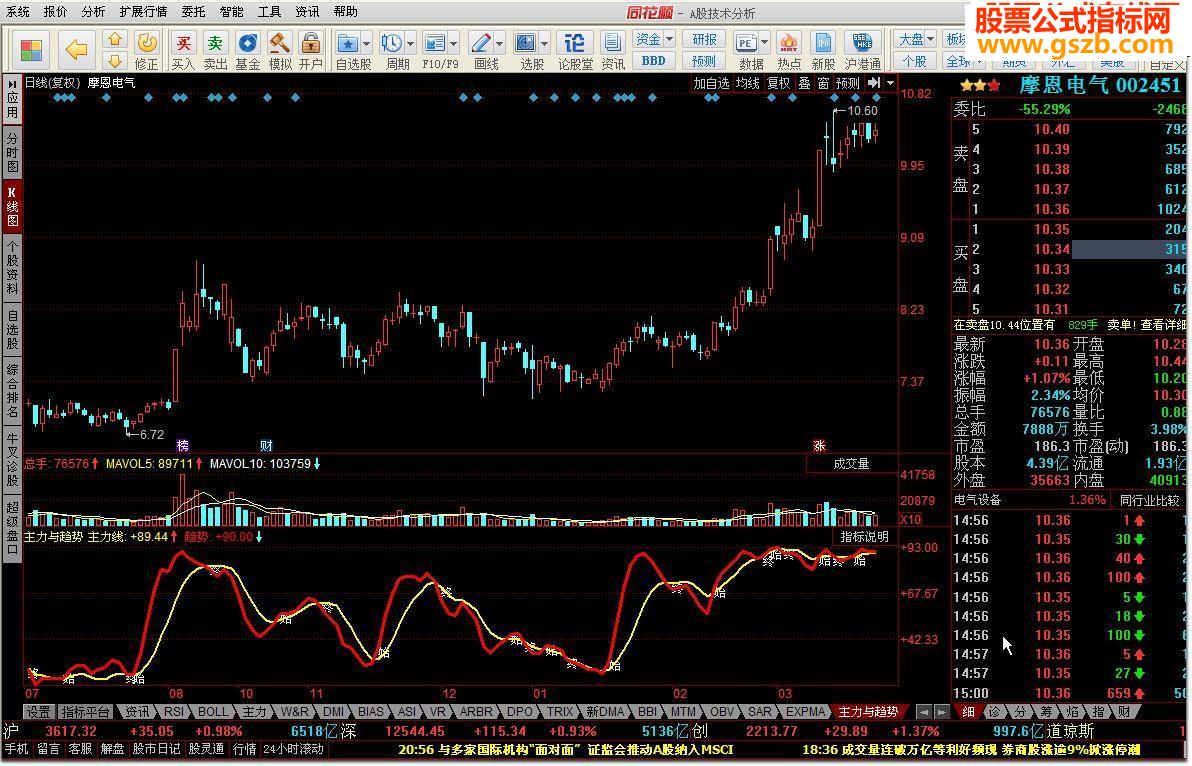Click 加自选 add to watchlist
The image size is (1192, 766).
[x=712, y=83]
